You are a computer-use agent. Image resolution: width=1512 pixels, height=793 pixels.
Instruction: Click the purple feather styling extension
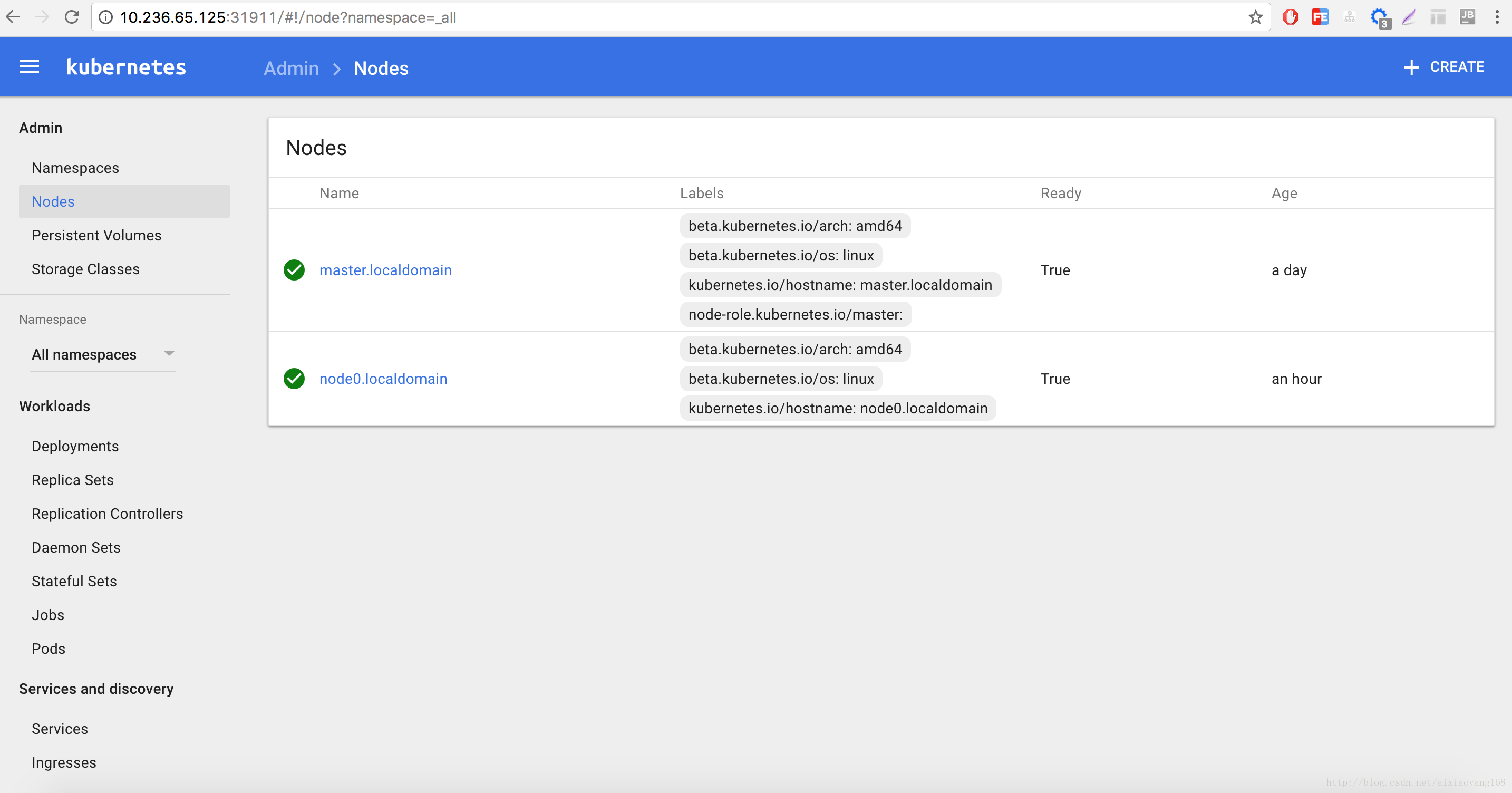1409,17
